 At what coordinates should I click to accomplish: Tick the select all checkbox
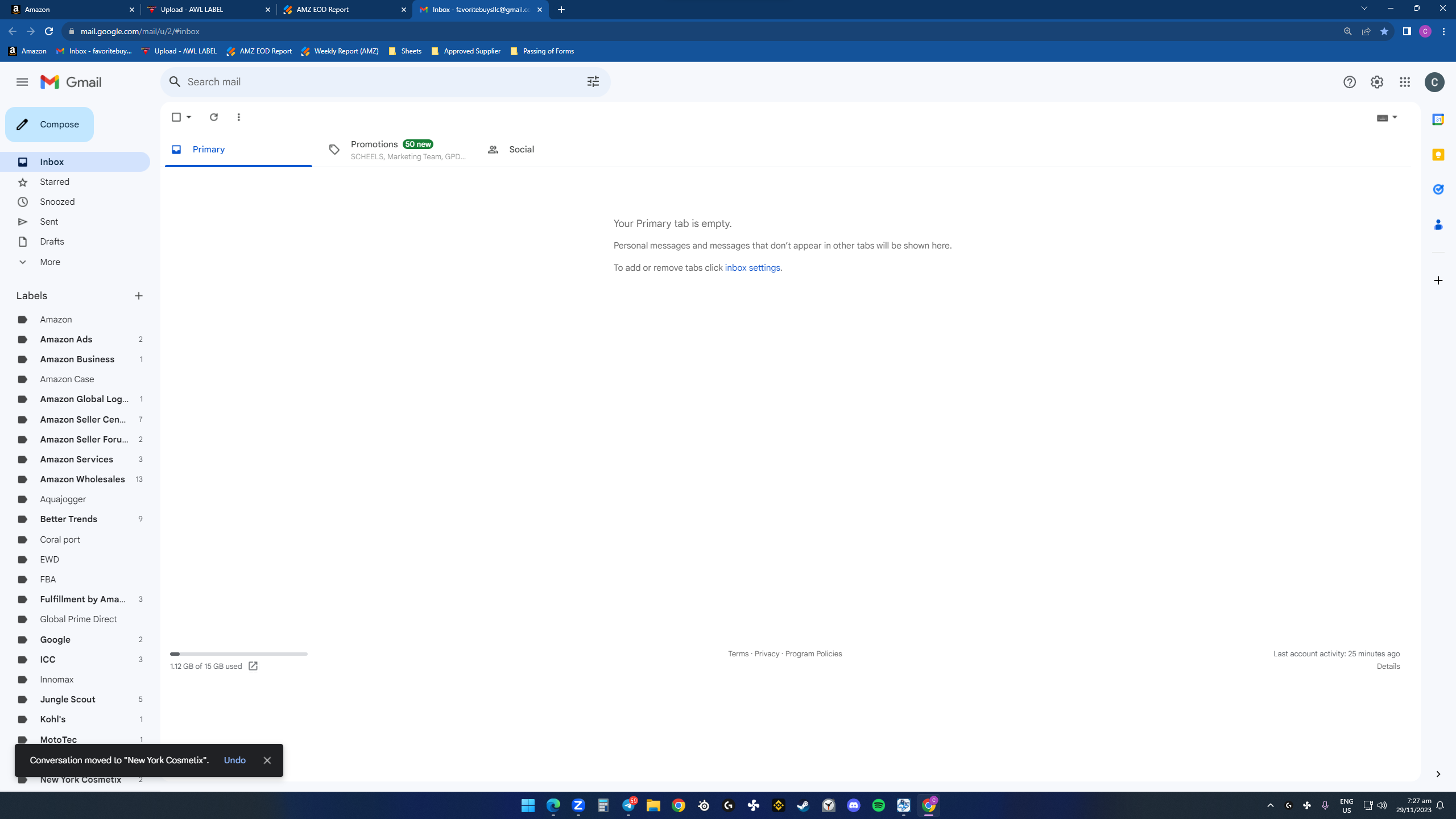point(176,117)
